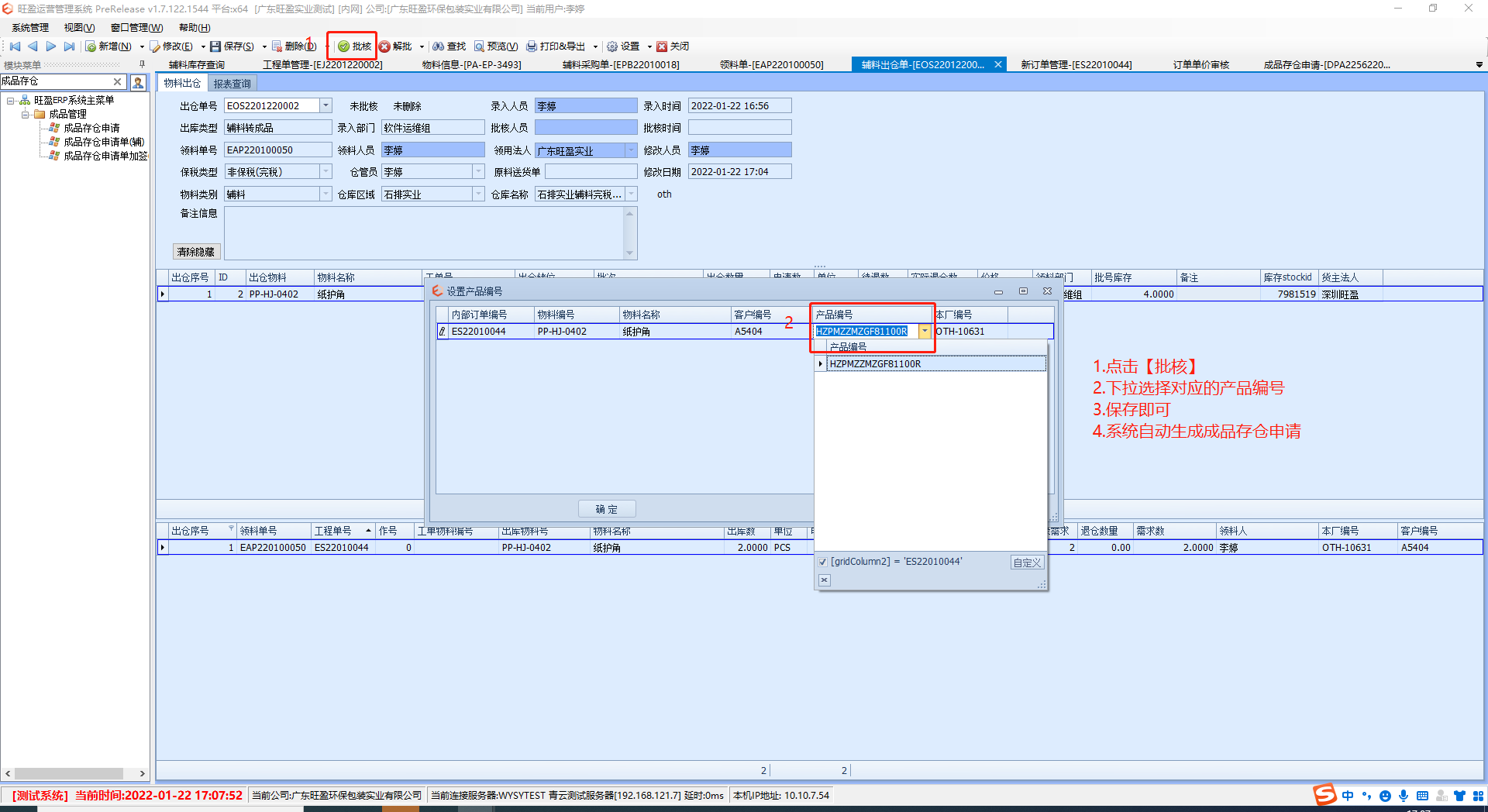This screenshot has height=812, width=1488.
Task: Open the IME soft keyboard icon
Action: (1422, 796)
